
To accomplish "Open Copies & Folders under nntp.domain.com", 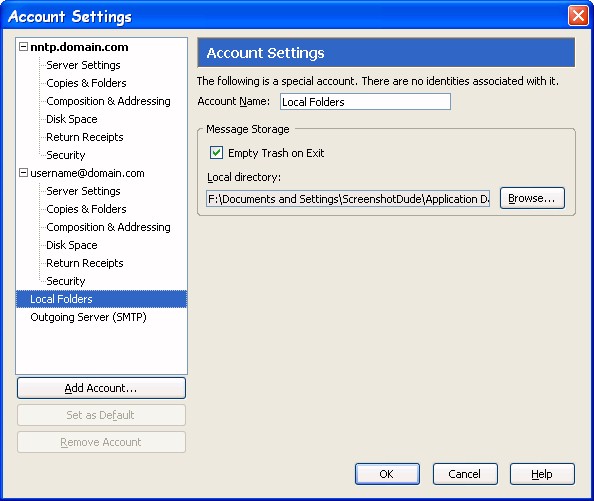I will (86, 83).
